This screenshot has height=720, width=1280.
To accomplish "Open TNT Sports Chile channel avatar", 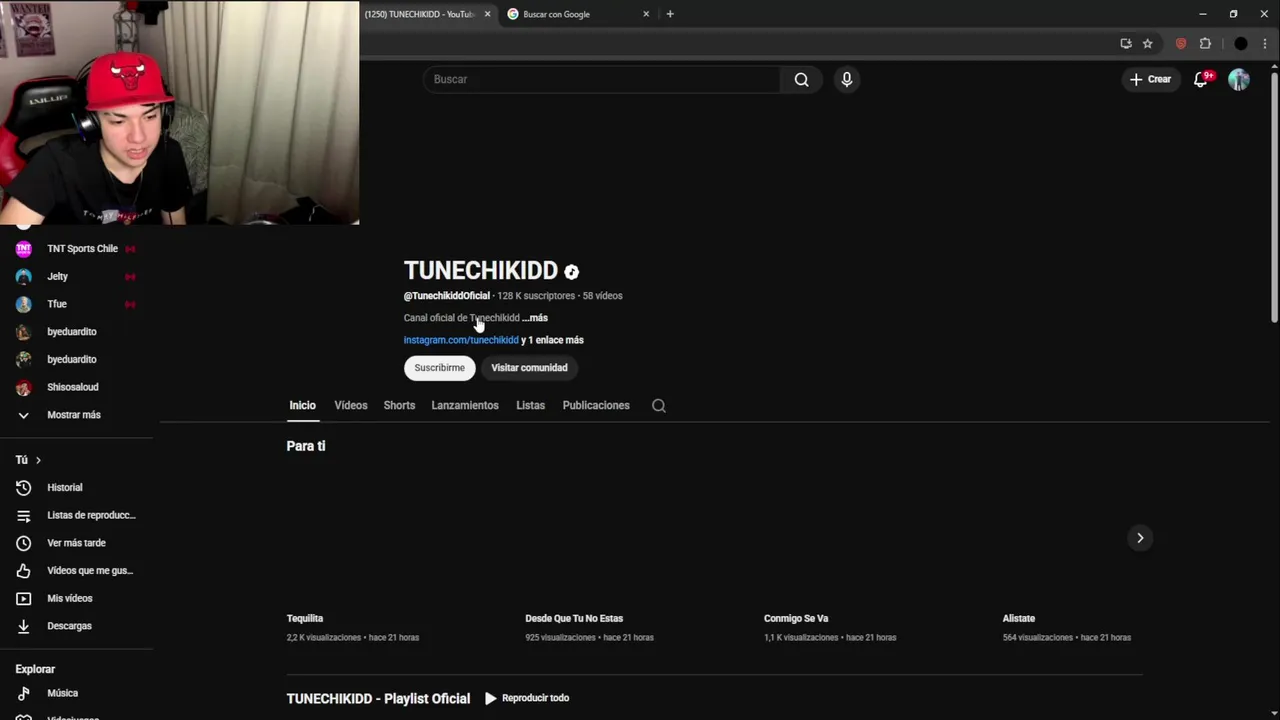I will [24, 249].
